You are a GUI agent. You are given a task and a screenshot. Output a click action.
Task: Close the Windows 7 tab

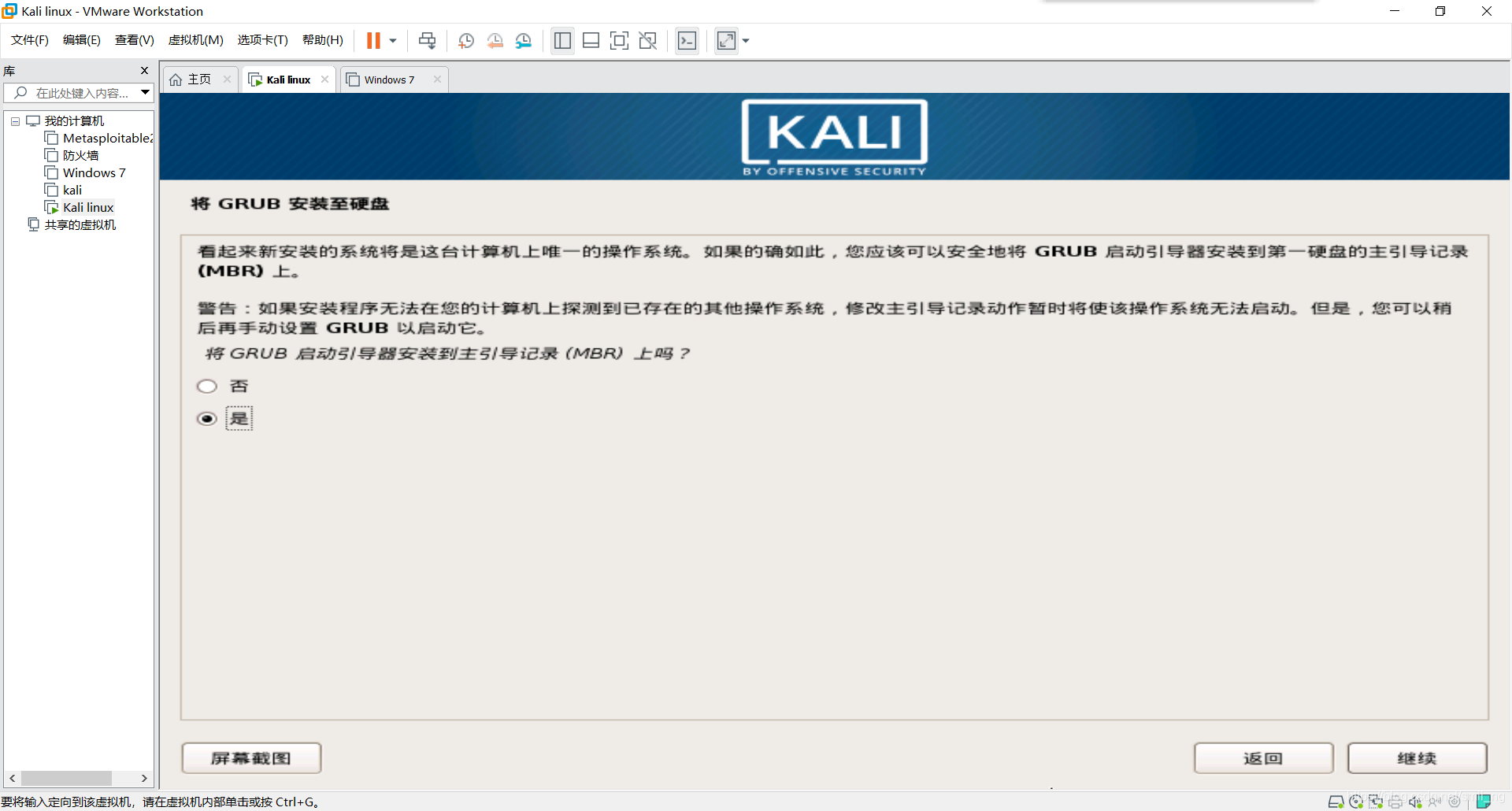tap(437, 80)
